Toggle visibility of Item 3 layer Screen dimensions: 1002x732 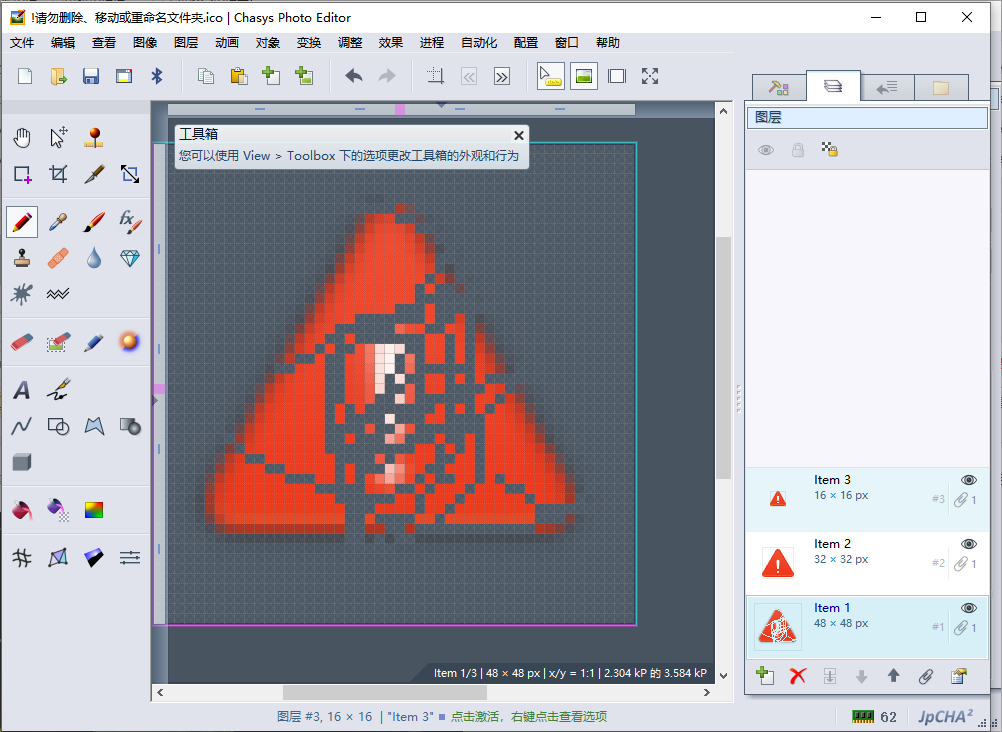pyautogui.click(x=967, y=479)
